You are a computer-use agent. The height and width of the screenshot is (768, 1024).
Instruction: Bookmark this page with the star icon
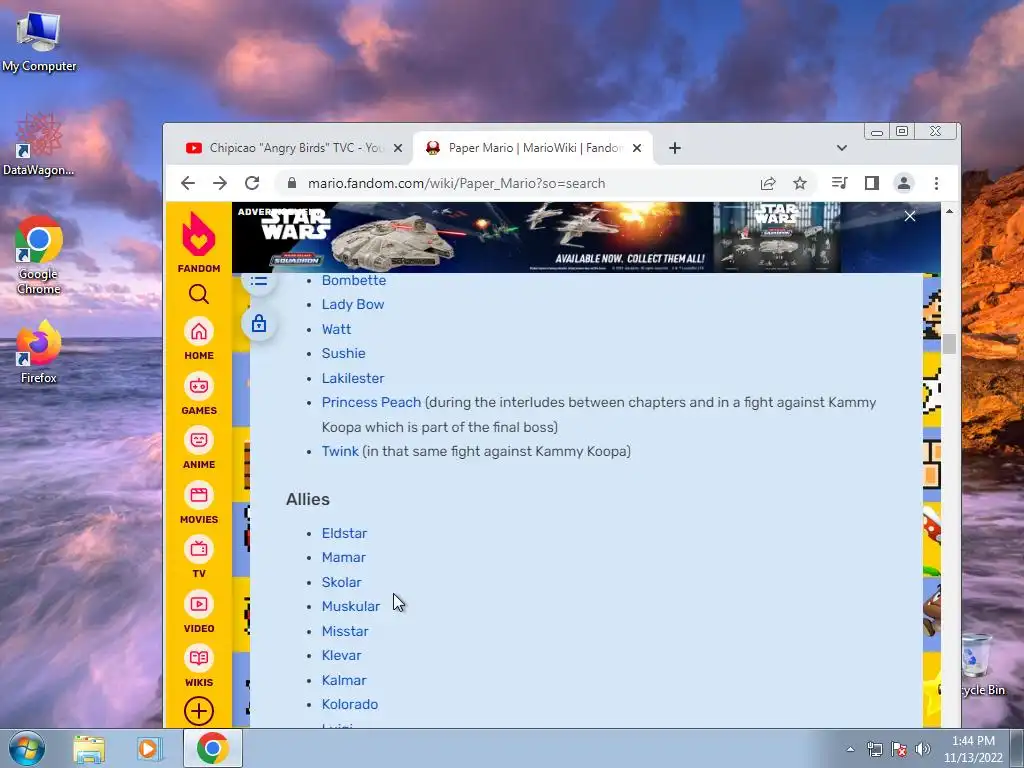800,184
